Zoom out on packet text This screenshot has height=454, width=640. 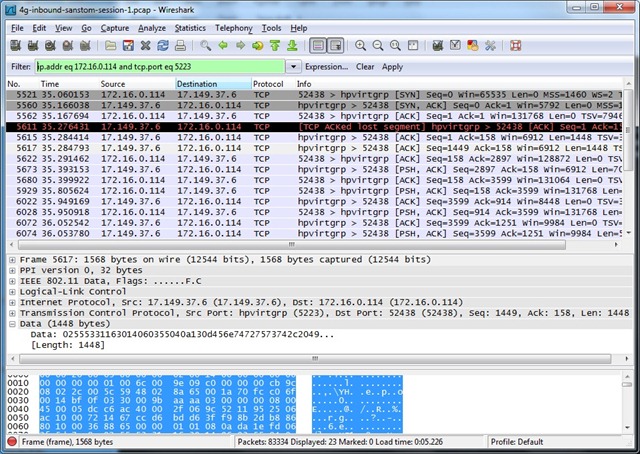click(378, 45)
